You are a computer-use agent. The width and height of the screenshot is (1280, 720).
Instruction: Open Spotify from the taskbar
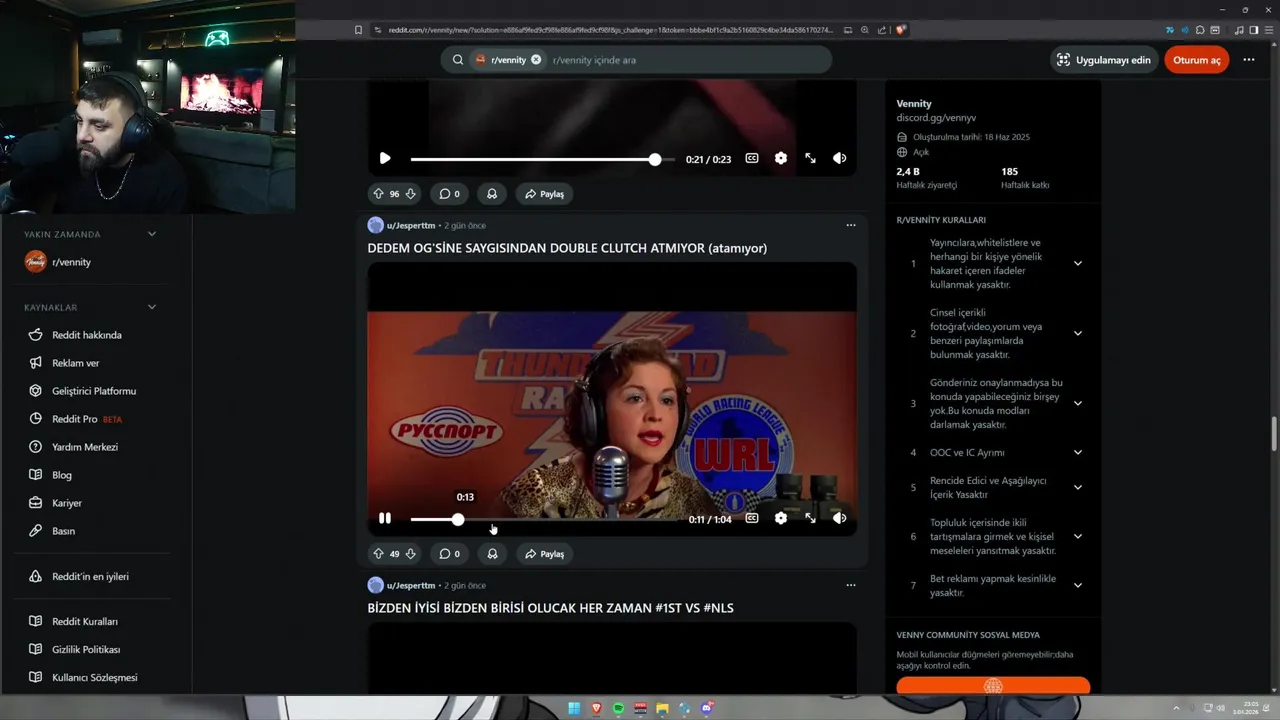coord(618,708)
